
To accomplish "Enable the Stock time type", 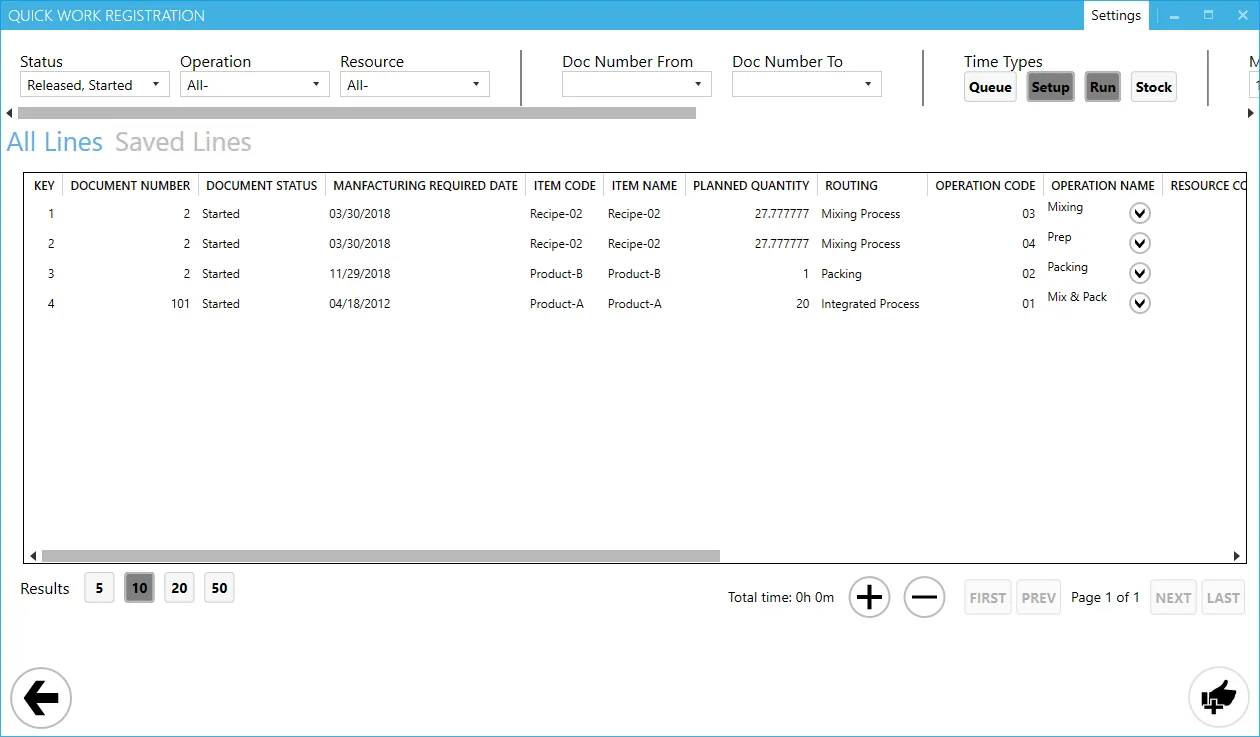I will click(1153, 87).
